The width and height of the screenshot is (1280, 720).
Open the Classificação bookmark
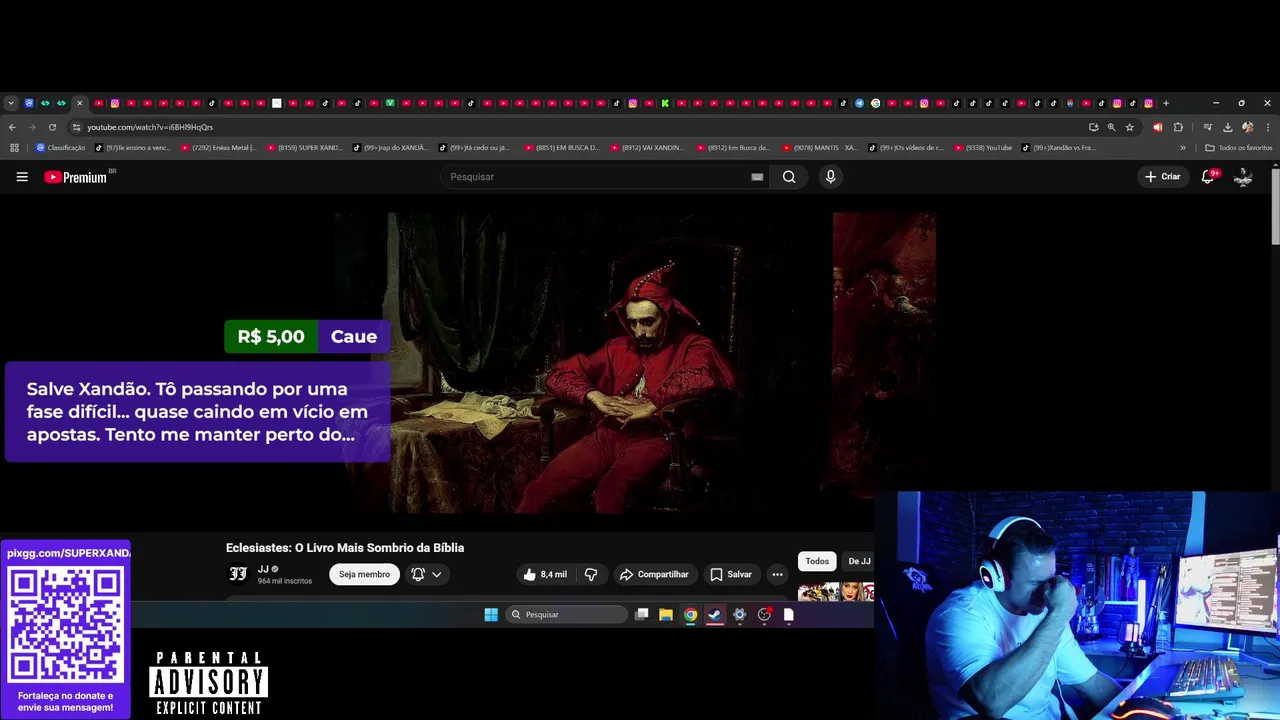61,148
